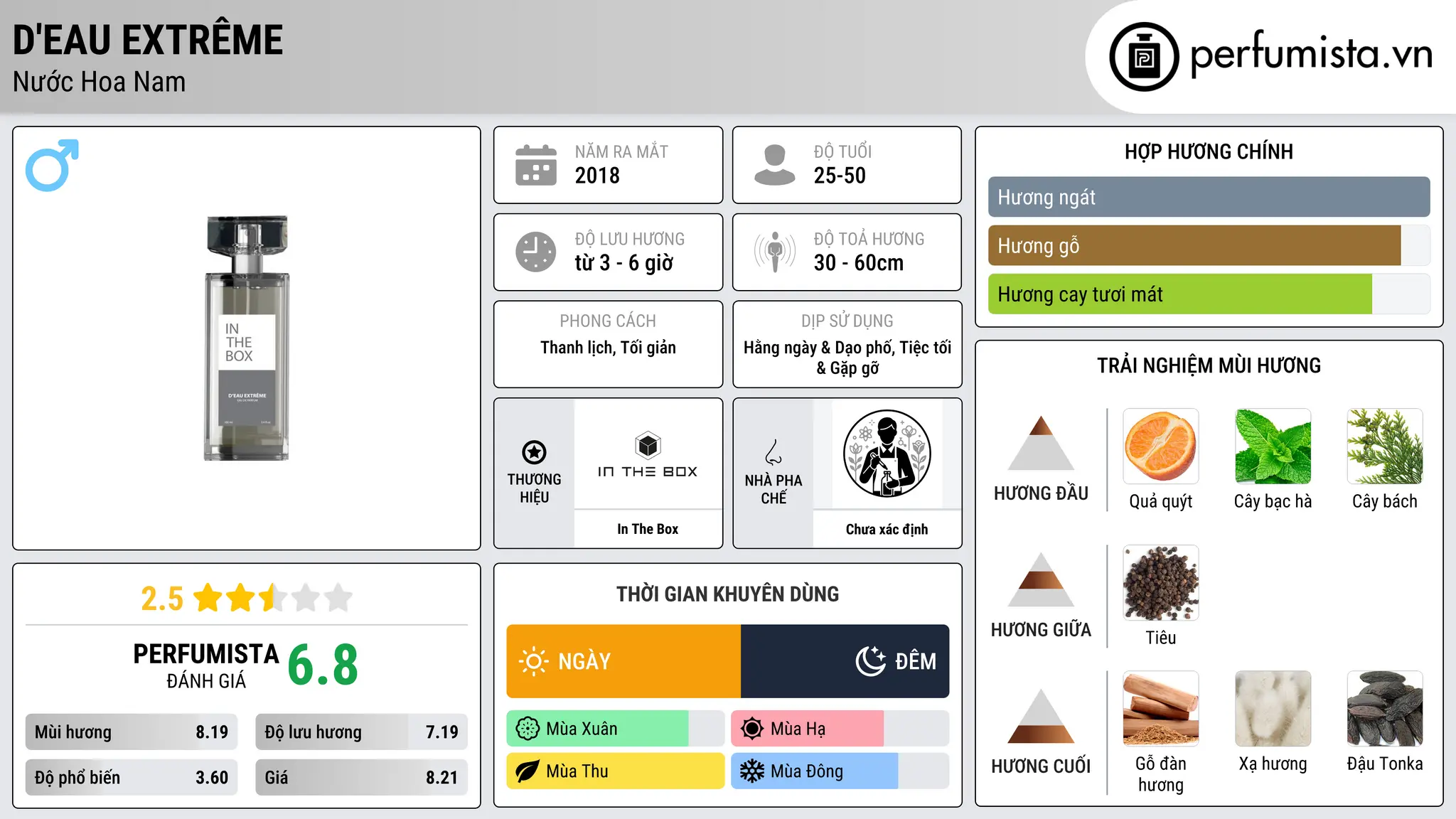Click the nose icon above Nhà pha chế
The image size is (1456, 819).
pos(773,452)
